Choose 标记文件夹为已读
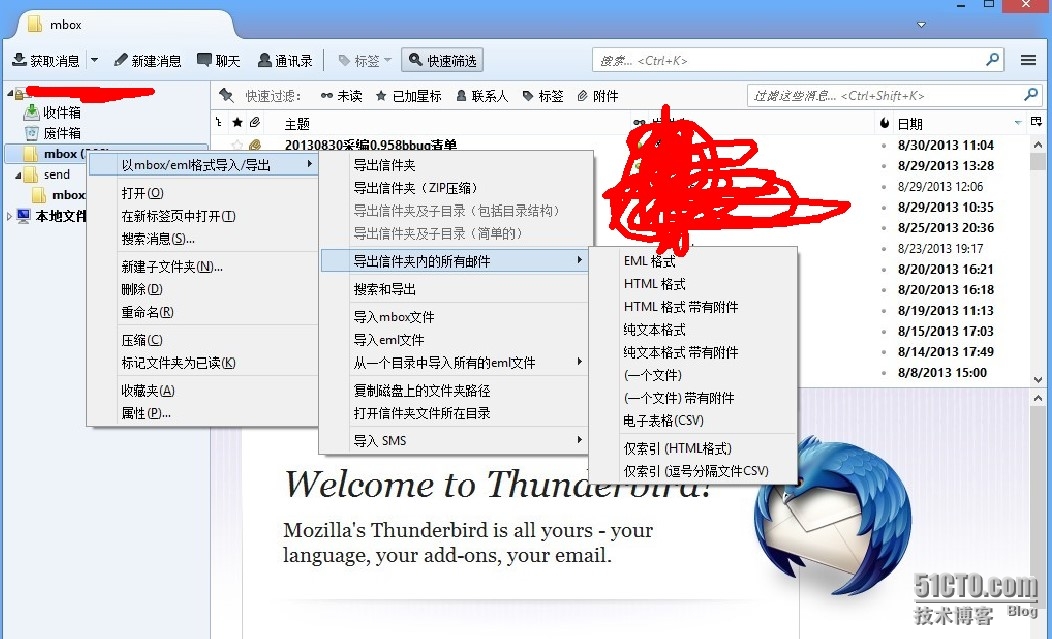The width and height of the screenshot is (1052, 639). point(178,363)
